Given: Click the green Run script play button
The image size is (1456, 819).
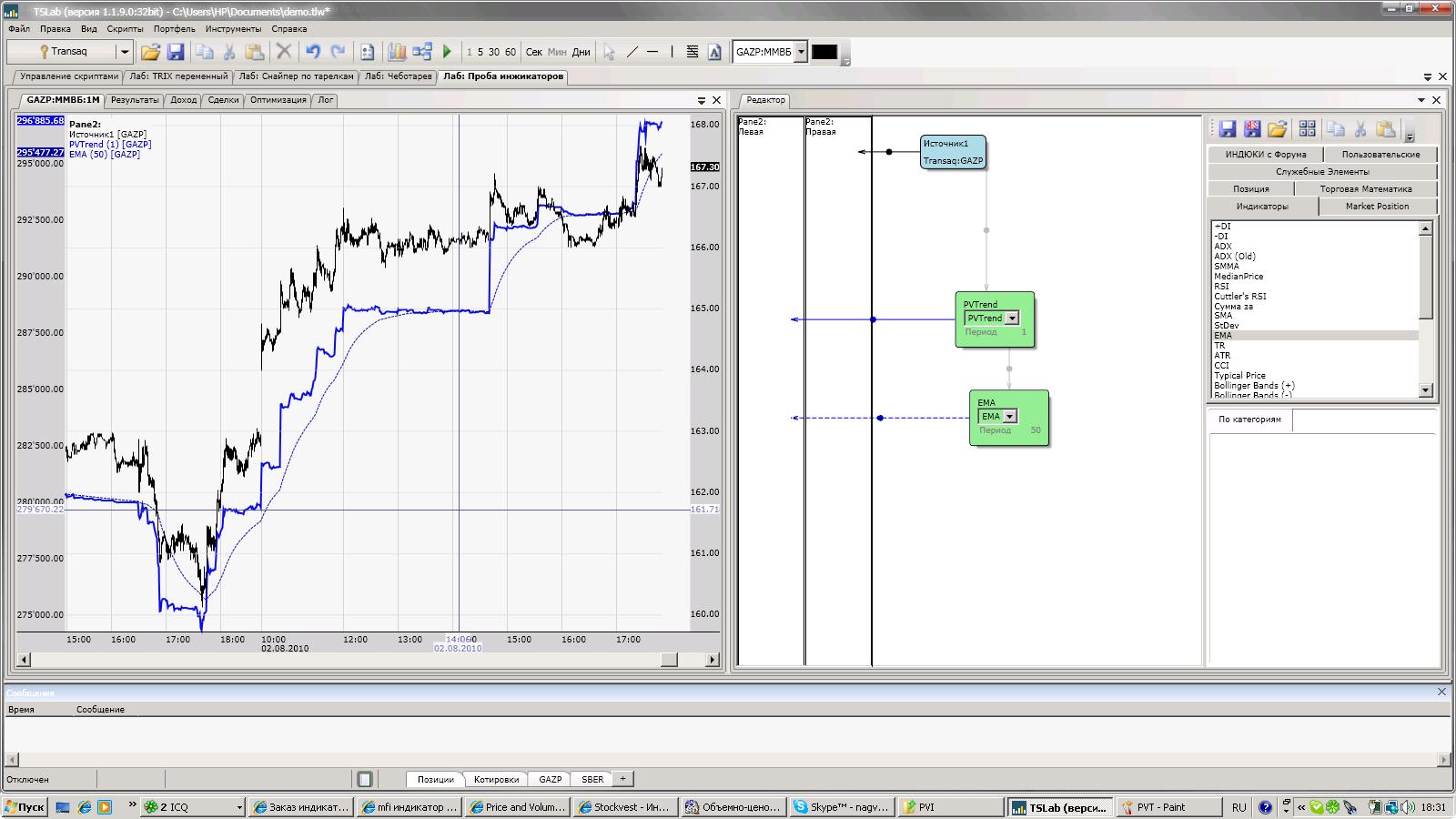Looking at the screenshot, I should (x=447, y=52).
